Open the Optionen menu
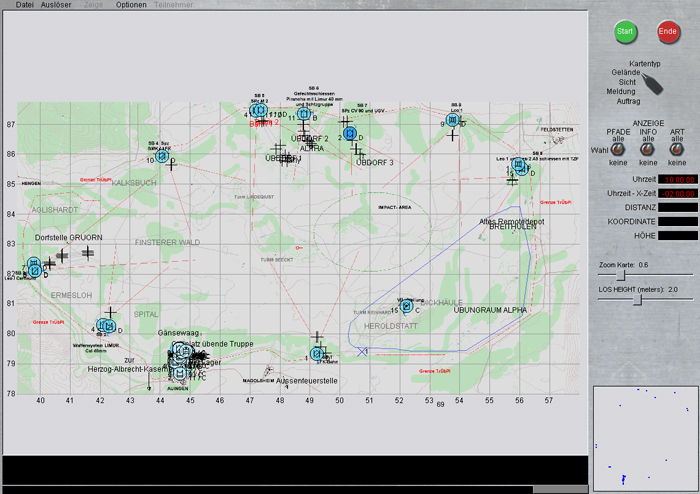700x494 pixels. (x=131, y=5)
